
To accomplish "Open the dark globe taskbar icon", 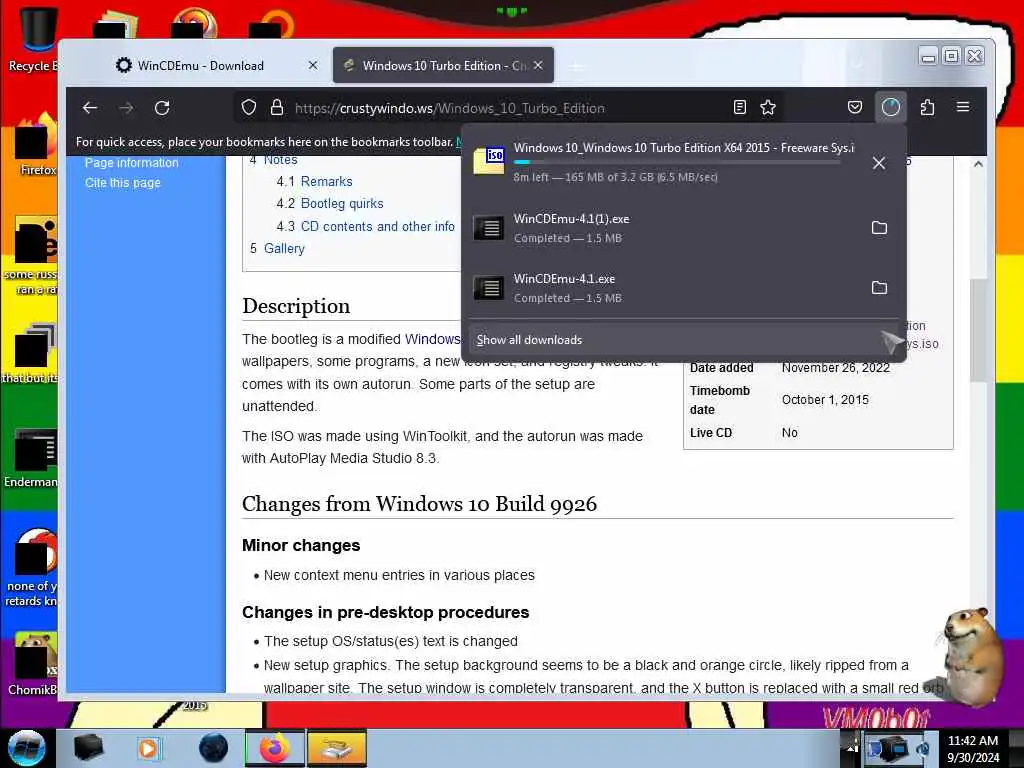I will pos(213,748).
